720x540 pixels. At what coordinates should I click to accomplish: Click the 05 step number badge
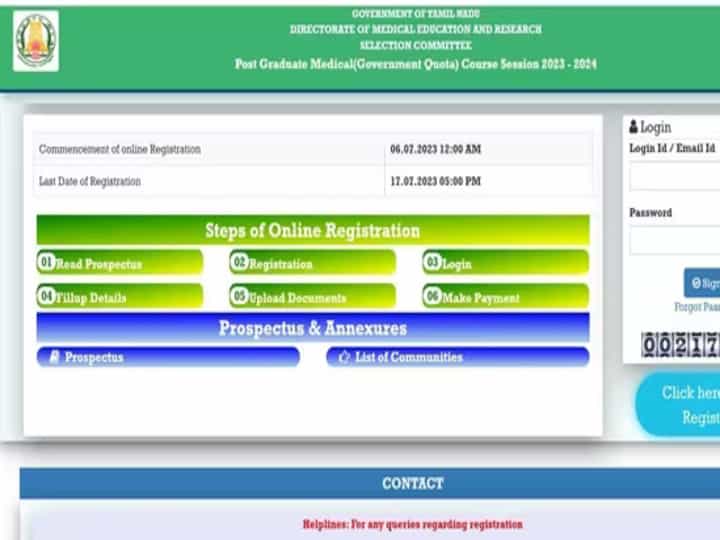pos(239,296)
